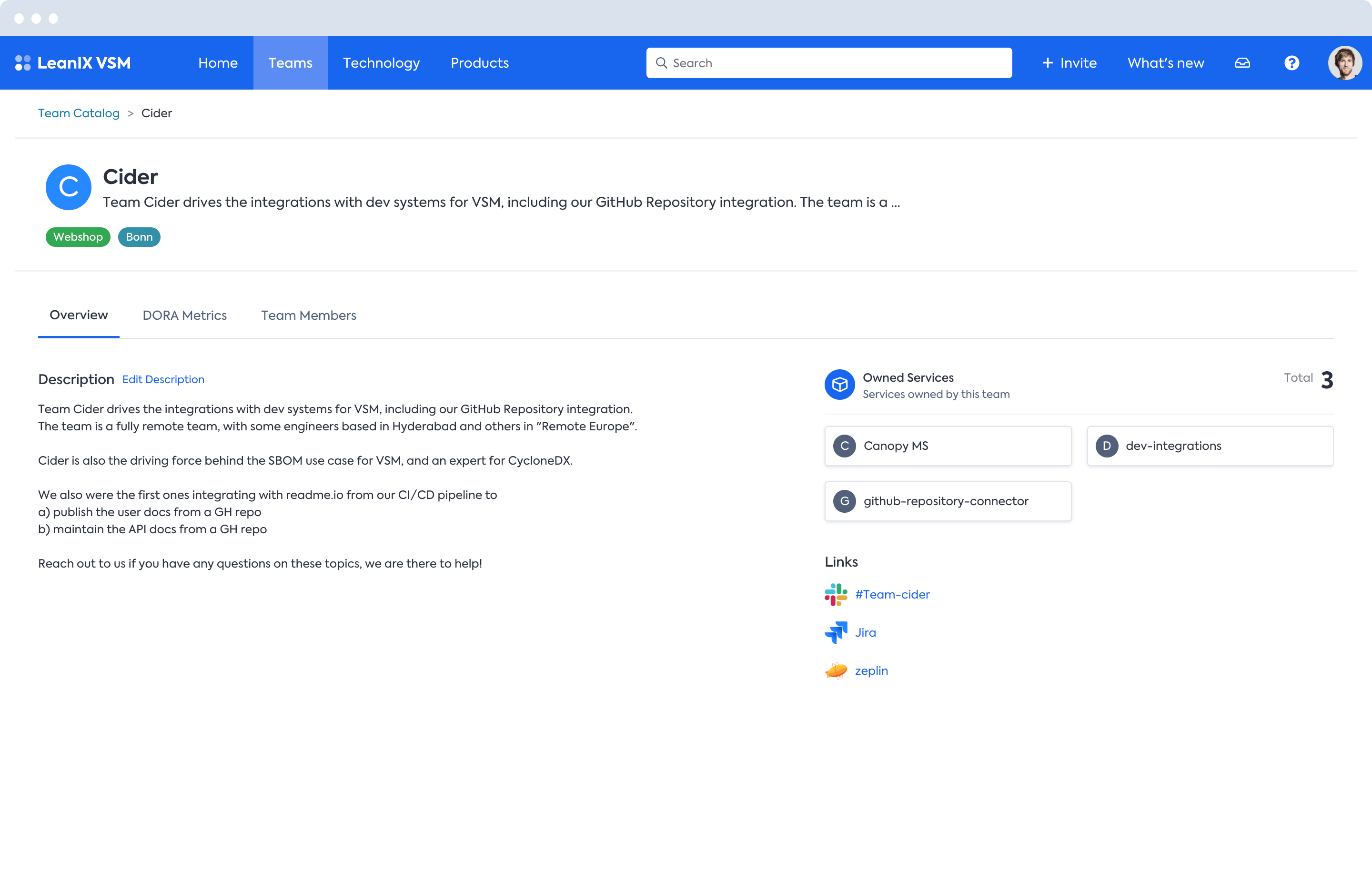Open the Jira link
Image resolution: width=1372 pixels, height=894 pixels.
click(x=865, y=633)
